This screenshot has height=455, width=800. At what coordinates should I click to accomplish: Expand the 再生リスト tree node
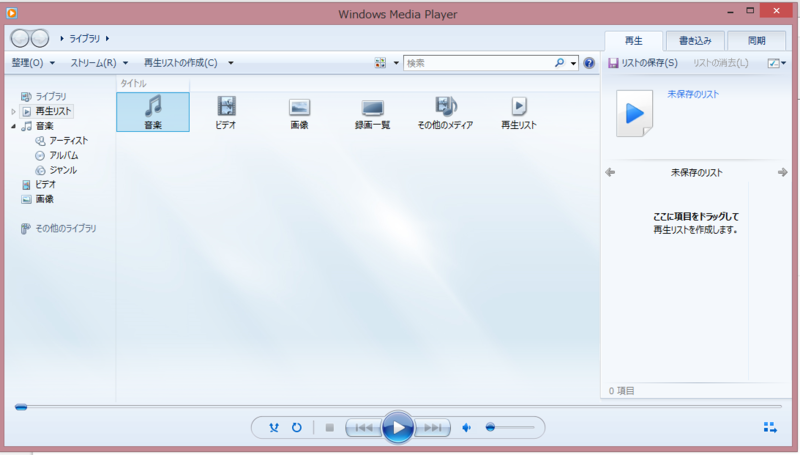[13, 111]
